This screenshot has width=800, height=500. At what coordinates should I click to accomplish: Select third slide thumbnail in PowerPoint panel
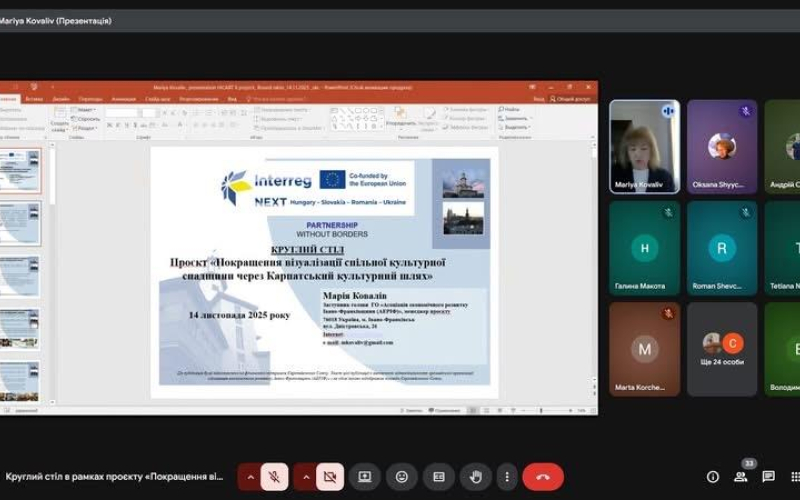tap(19, 276)
